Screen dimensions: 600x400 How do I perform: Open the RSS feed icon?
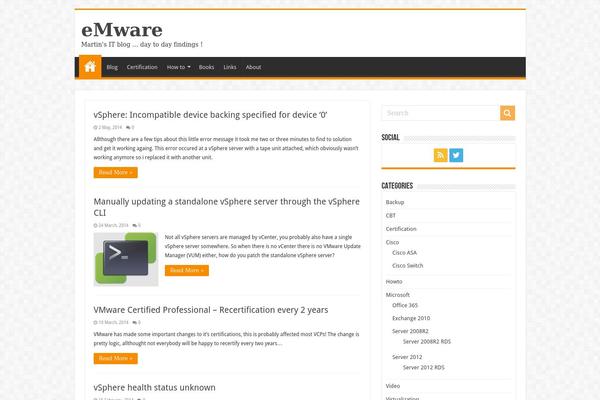[440, 155]
